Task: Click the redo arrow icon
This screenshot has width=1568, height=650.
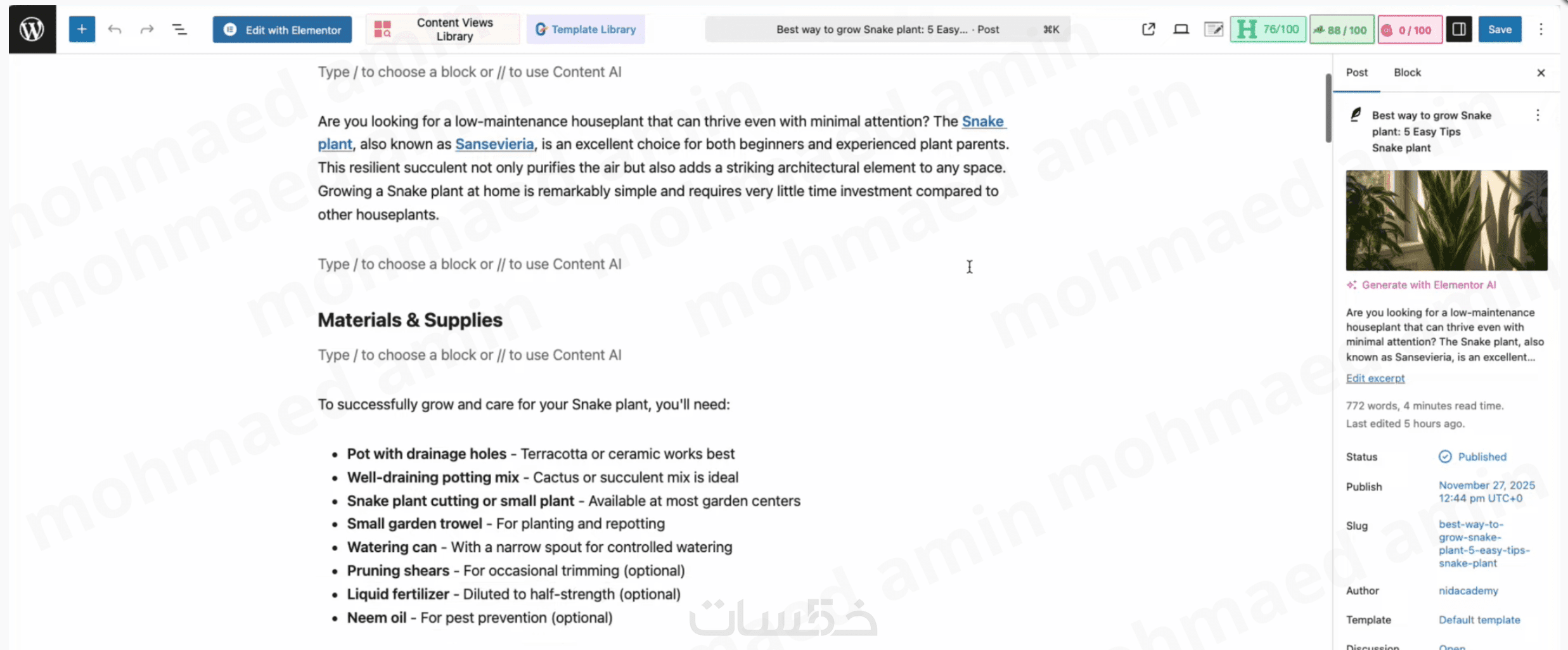Action: coord(147,29)
